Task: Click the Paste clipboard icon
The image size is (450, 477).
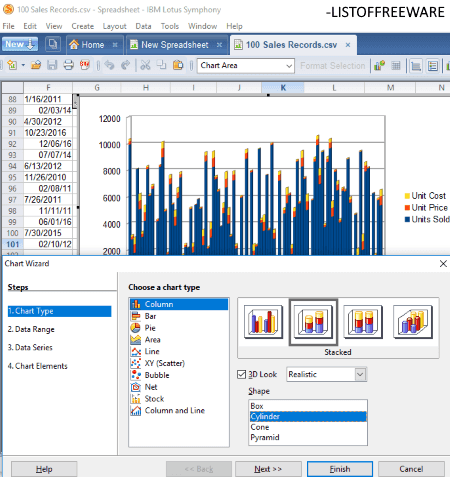Action: (178, 65)
